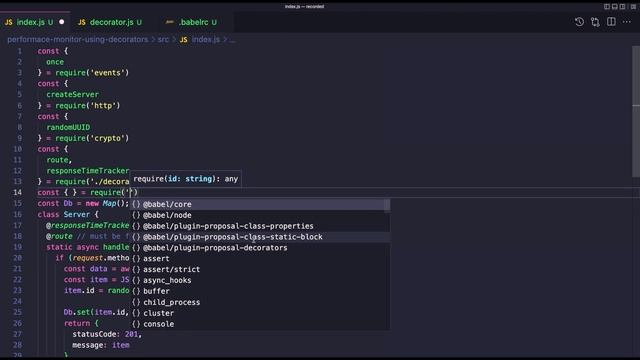Click line number 1 in gutter
This screenshot has width=640, height=360.
20,51
